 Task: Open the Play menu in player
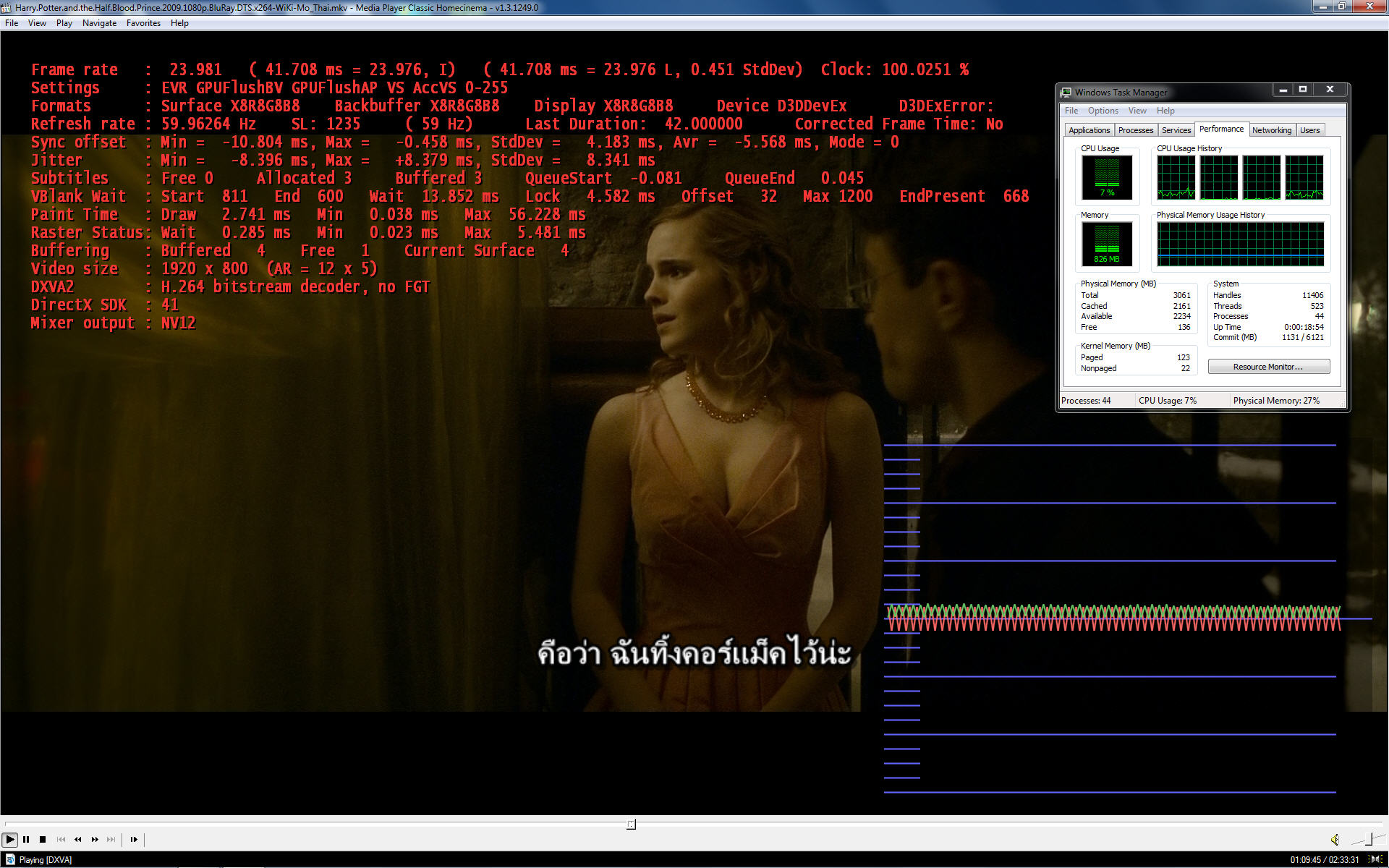64,23
